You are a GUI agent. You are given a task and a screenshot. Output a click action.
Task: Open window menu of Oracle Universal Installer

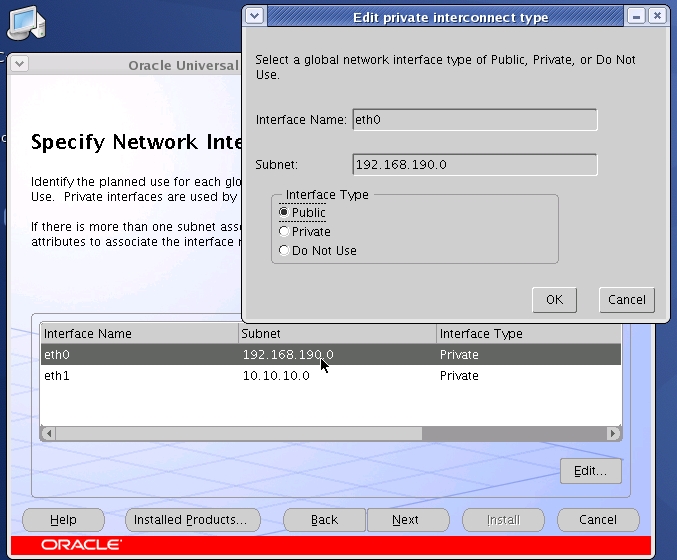[x=19, y=64]
